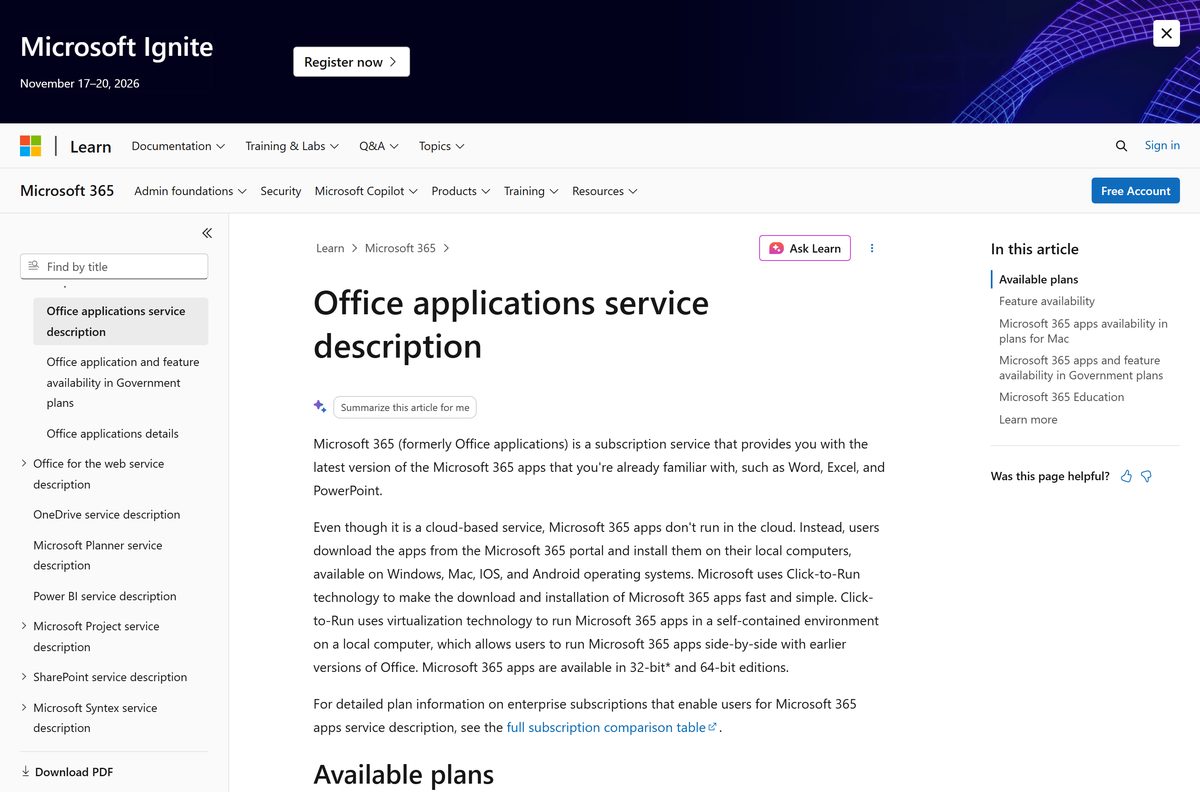Go to Microsoft 365 breadcrumb

(x=400, y=248)
